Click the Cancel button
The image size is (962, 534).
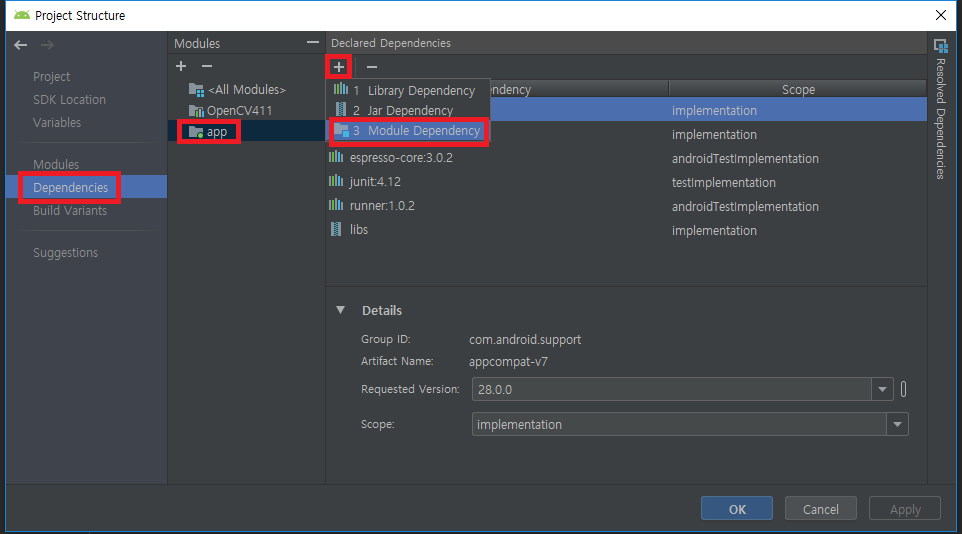pyautogui.click(x=821, y=509)
